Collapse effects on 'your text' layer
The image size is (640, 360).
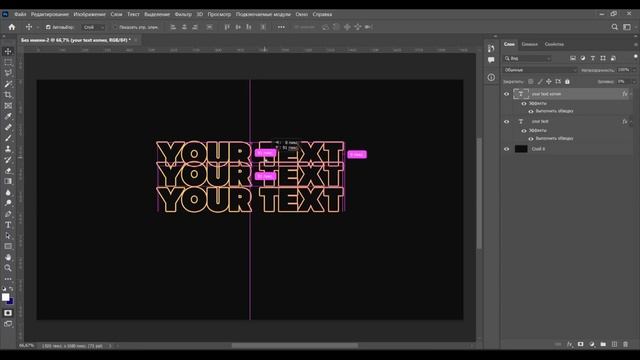[631, 122]
